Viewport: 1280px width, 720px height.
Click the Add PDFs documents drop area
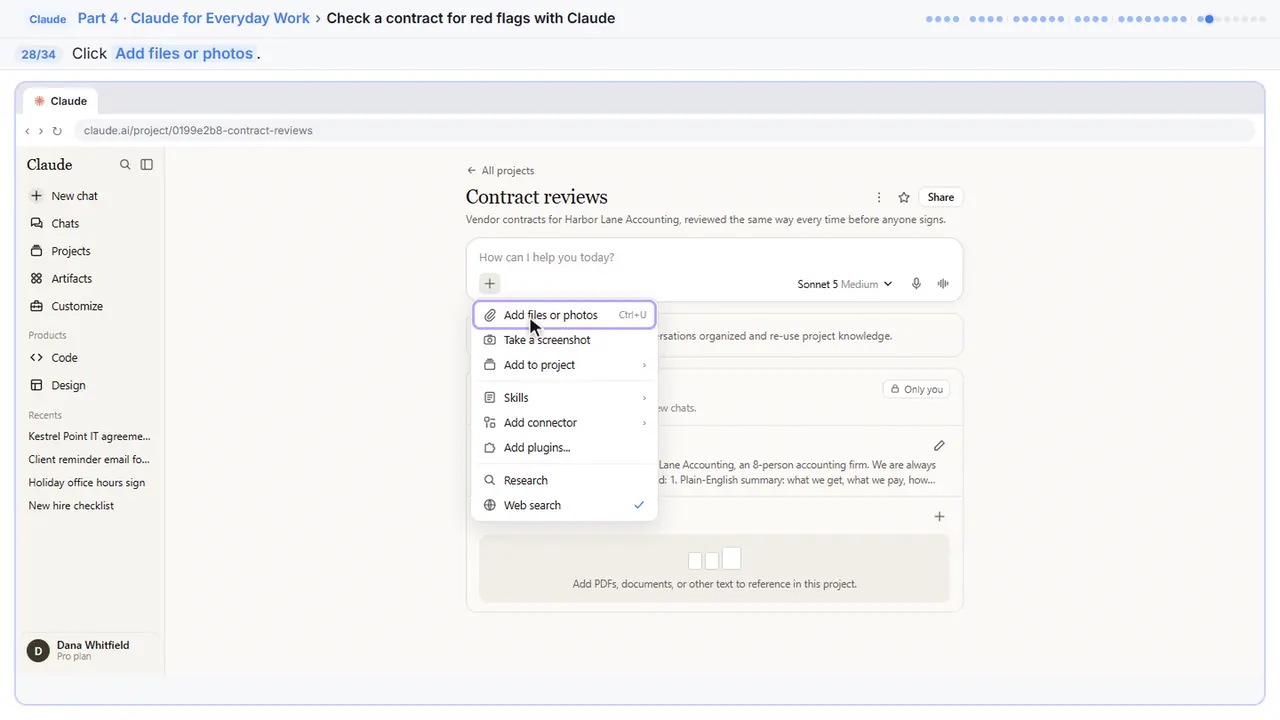coord(714,568)
